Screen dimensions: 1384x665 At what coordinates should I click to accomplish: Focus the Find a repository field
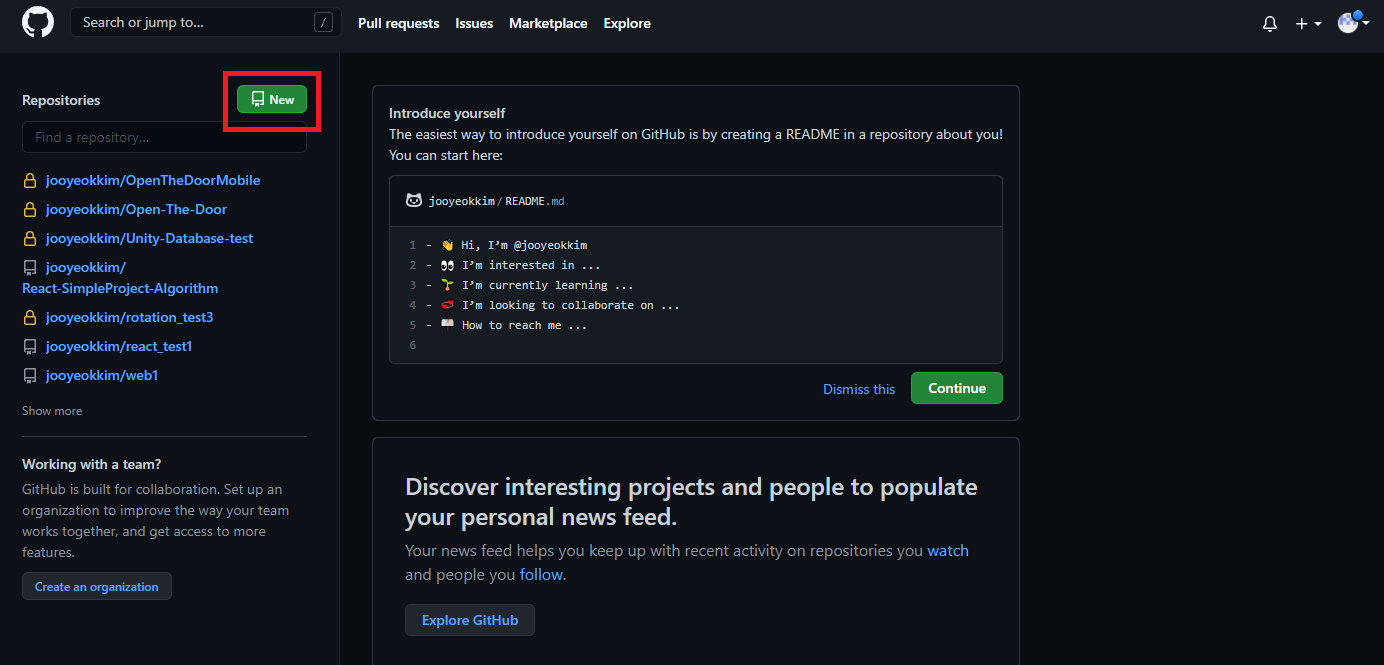coord(164,137)
